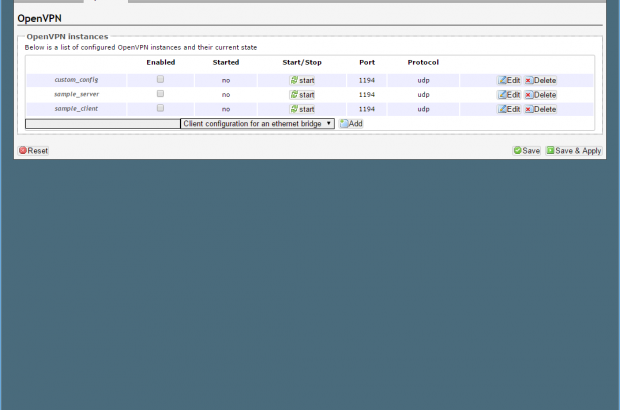
Task: Enable the custom_config checkbox
Action: coord(160,79)
